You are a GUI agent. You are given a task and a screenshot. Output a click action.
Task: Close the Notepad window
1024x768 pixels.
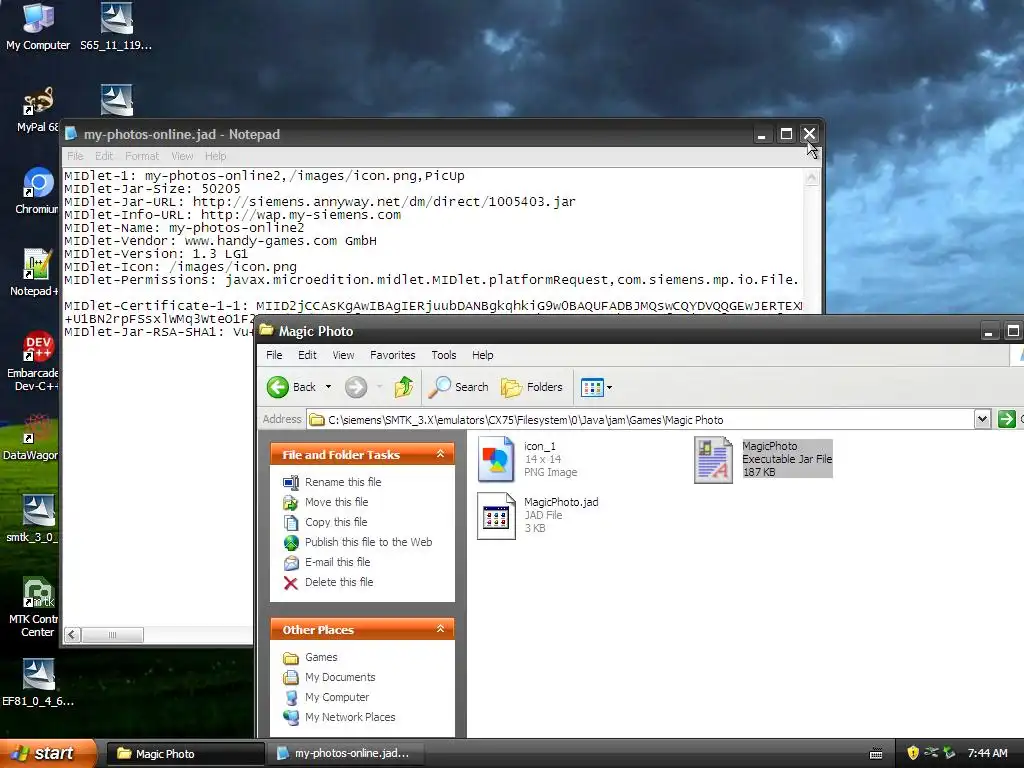pyautogui.click(x=809, y=135)
